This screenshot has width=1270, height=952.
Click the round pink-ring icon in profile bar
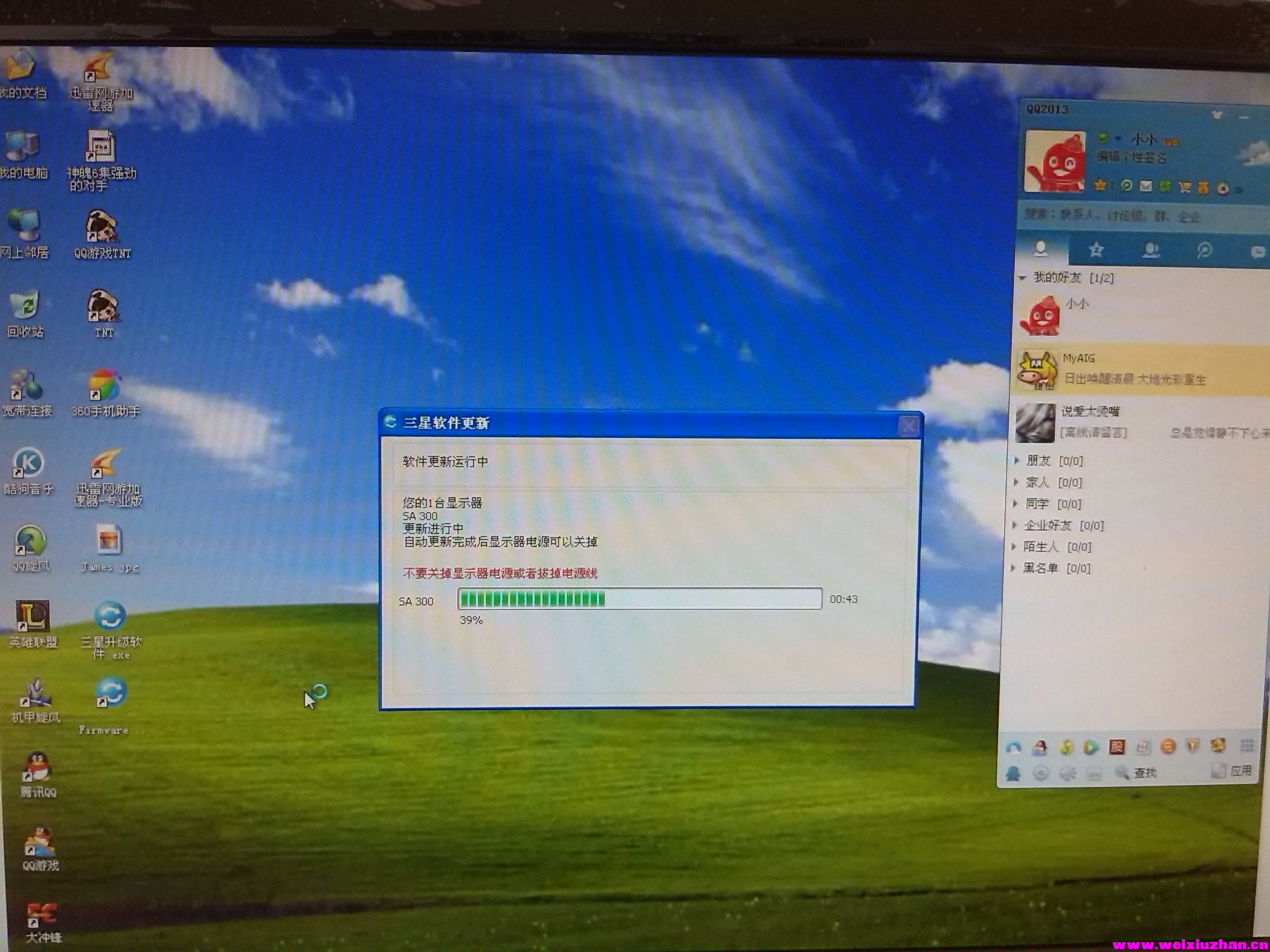point(1223,188)
